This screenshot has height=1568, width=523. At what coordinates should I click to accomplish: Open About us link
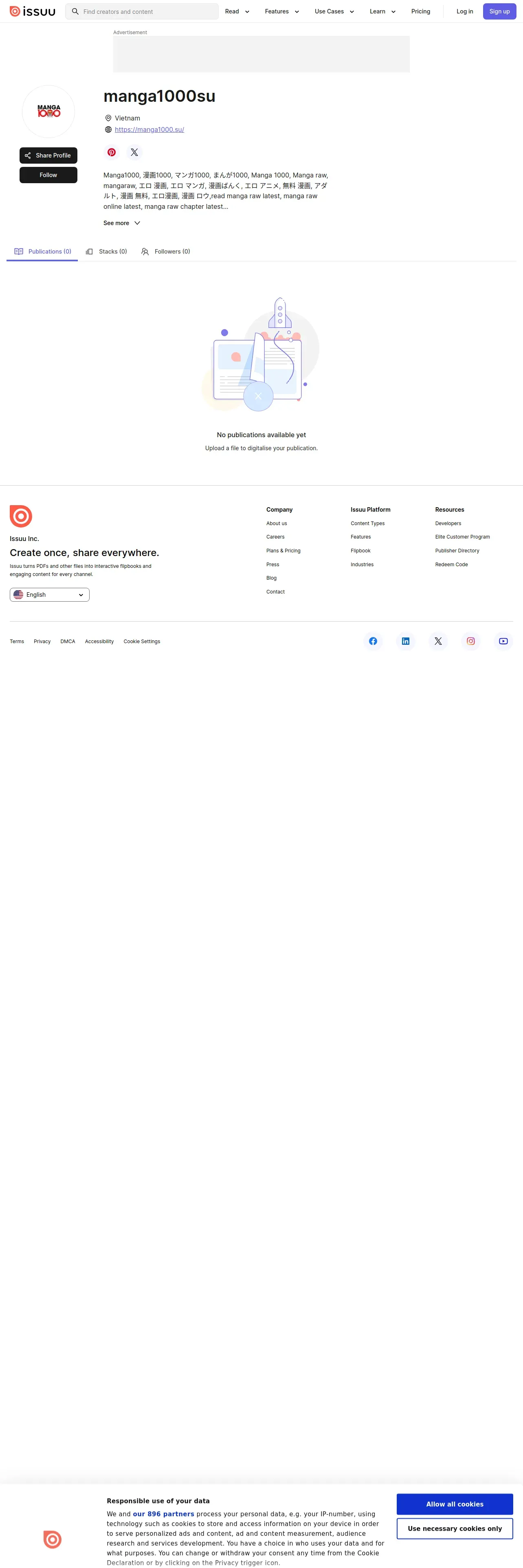pos(277,523)
